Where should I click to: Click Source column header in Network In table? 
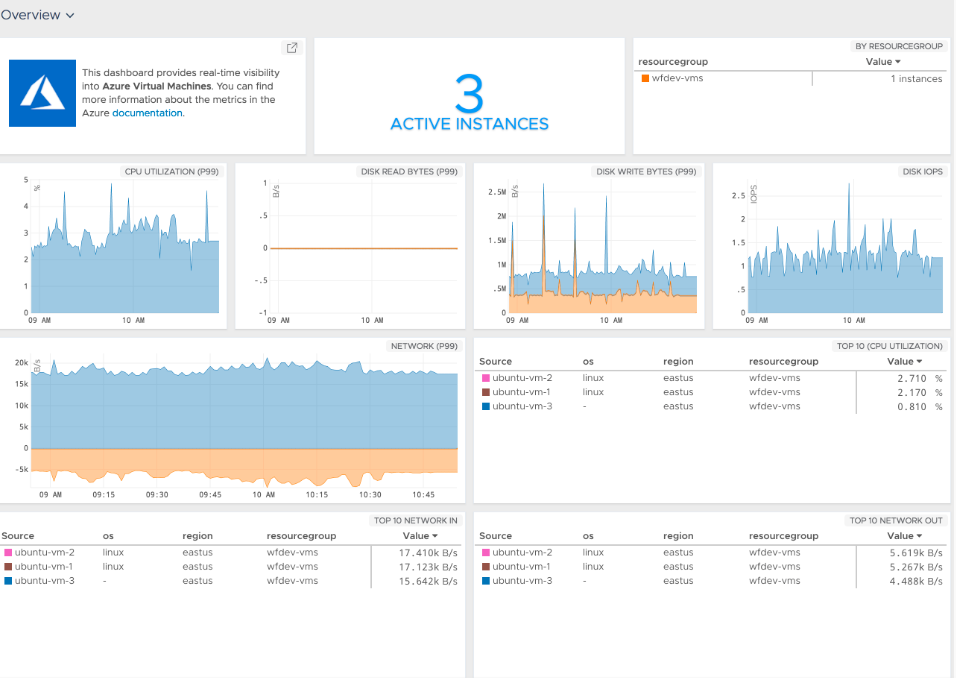pos(19,536)
